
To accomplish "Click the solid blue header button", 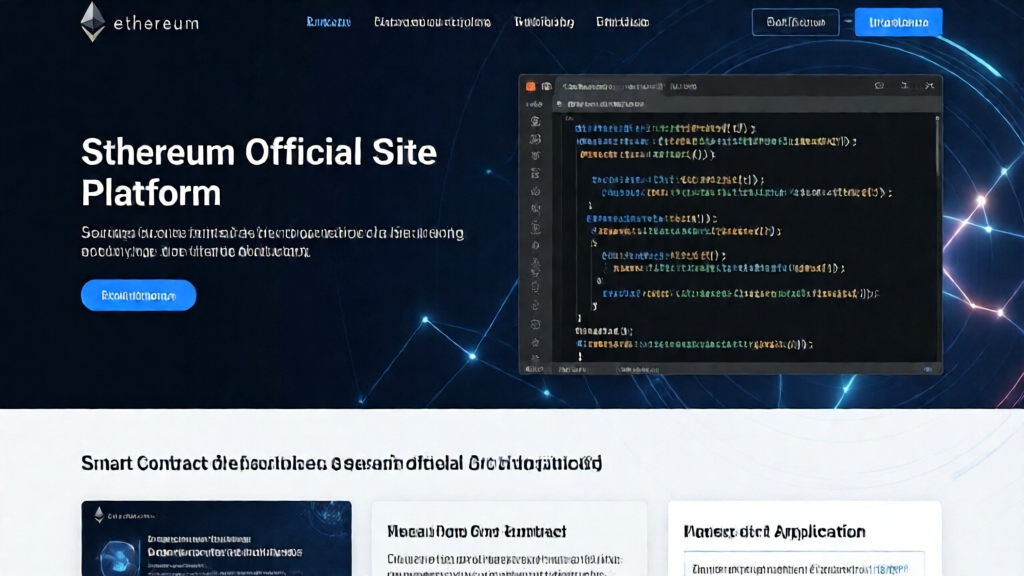I will pos(899,22).
